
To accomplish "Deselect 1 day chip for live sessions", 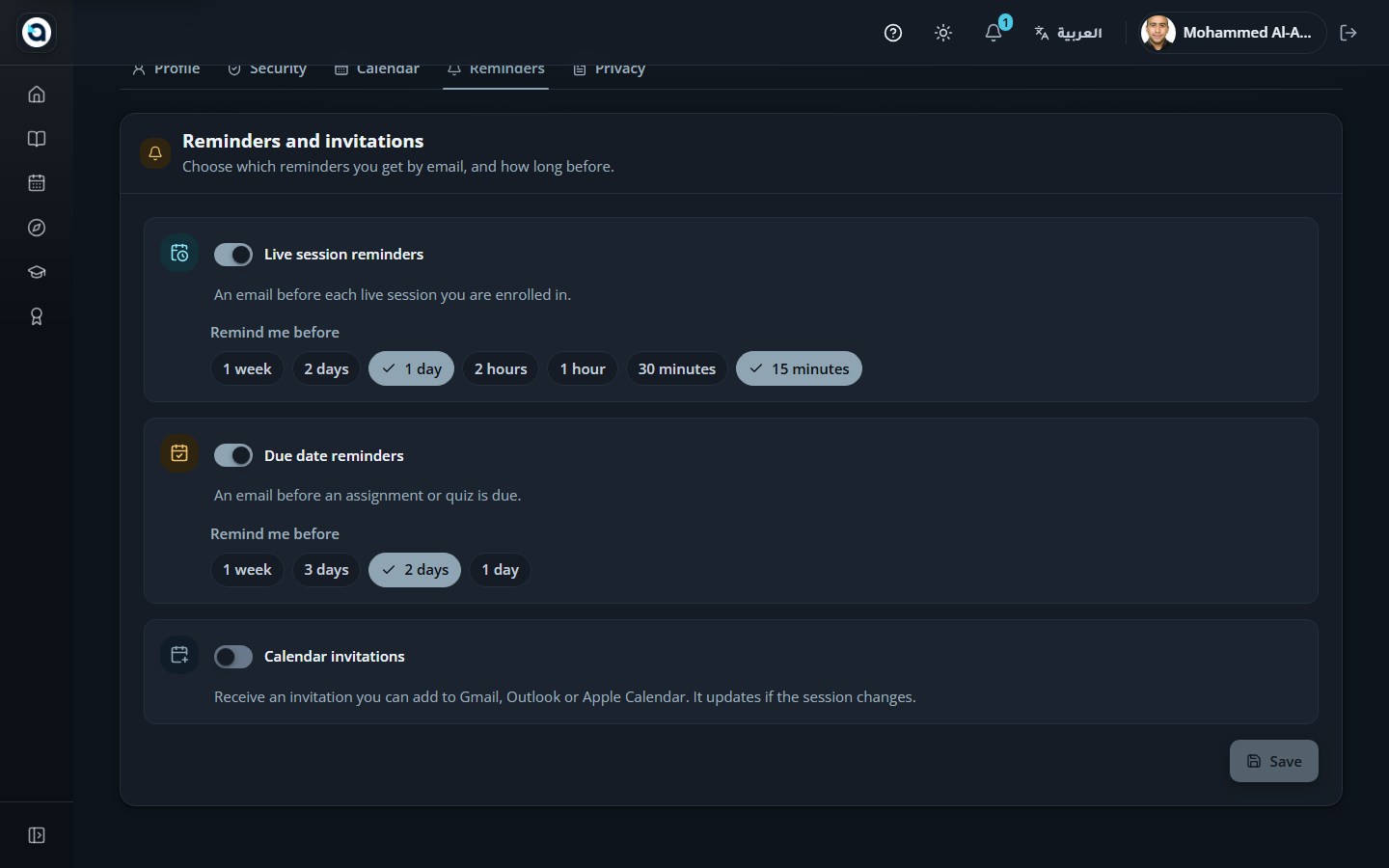I will coord(412,368).
